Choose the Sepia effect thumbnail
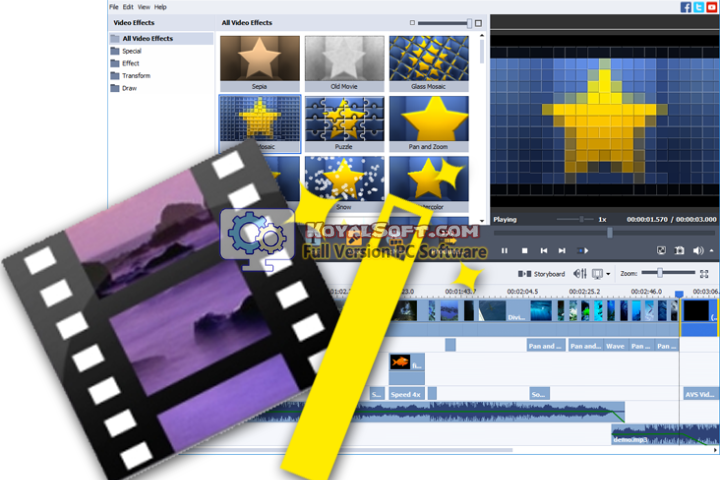 click(259, 63)
